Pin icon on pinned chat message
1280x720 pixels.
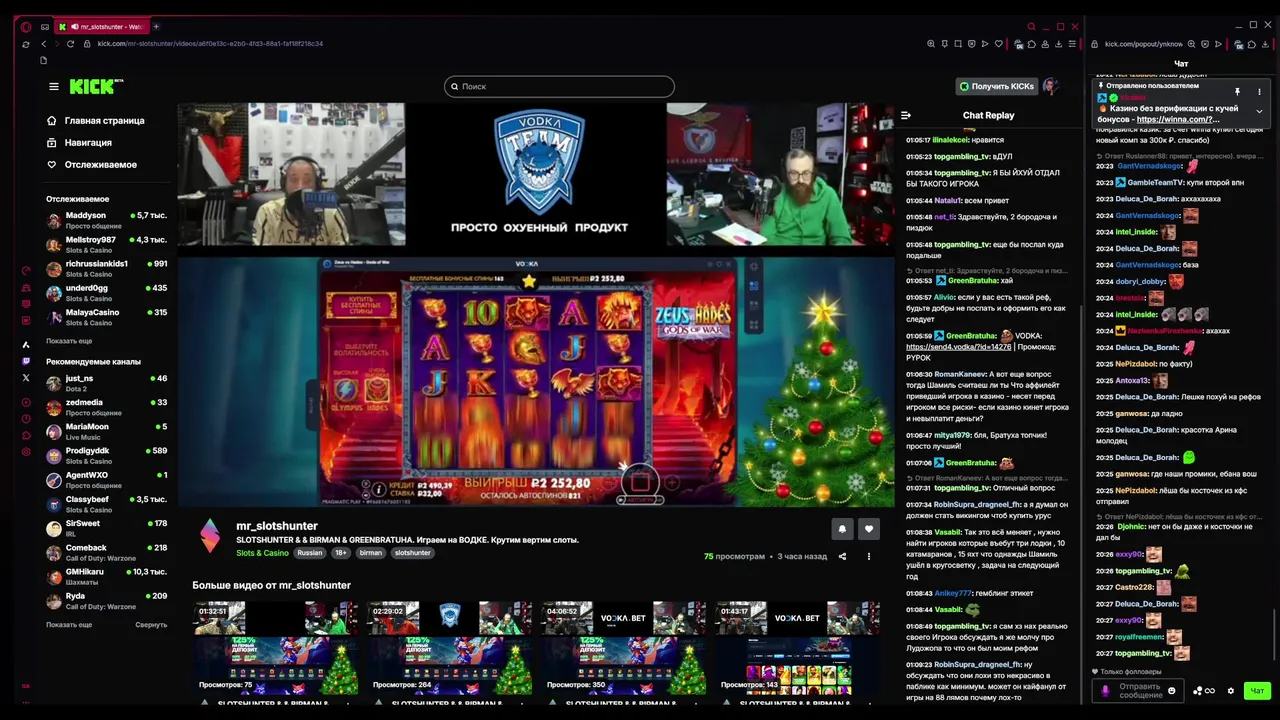click(1237, 92)
